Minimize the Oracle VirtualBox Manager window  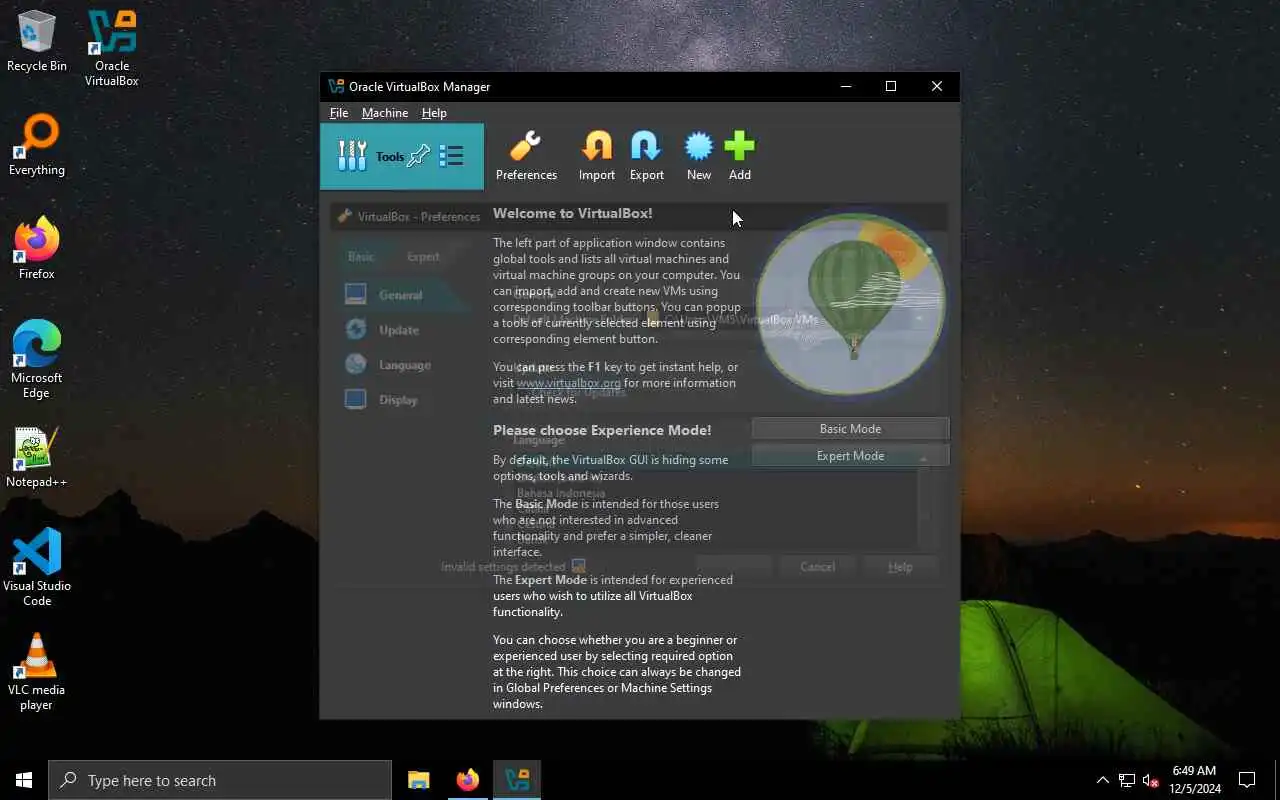point(845,86)
